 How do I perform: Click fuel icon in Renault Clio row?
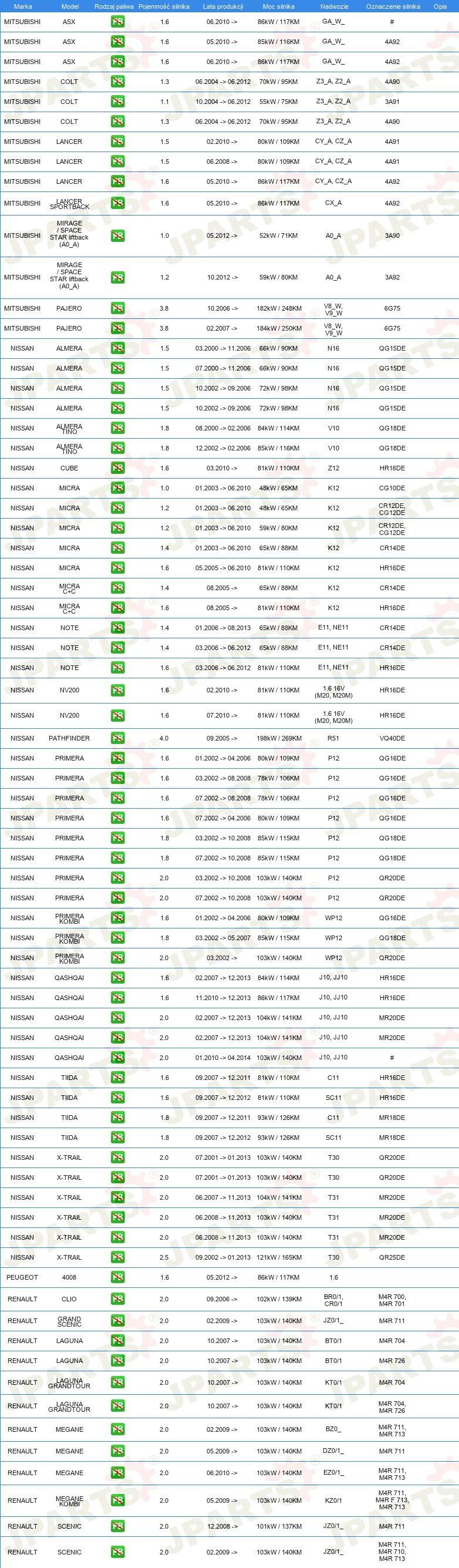pyautogui.click(x=117, y=1300)
